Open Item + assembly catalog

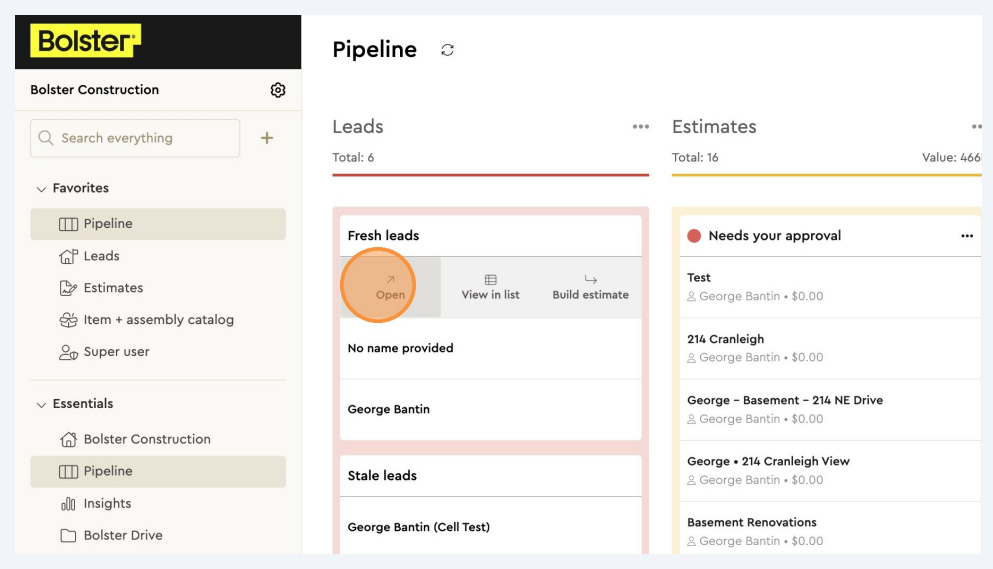pos(158,320)
